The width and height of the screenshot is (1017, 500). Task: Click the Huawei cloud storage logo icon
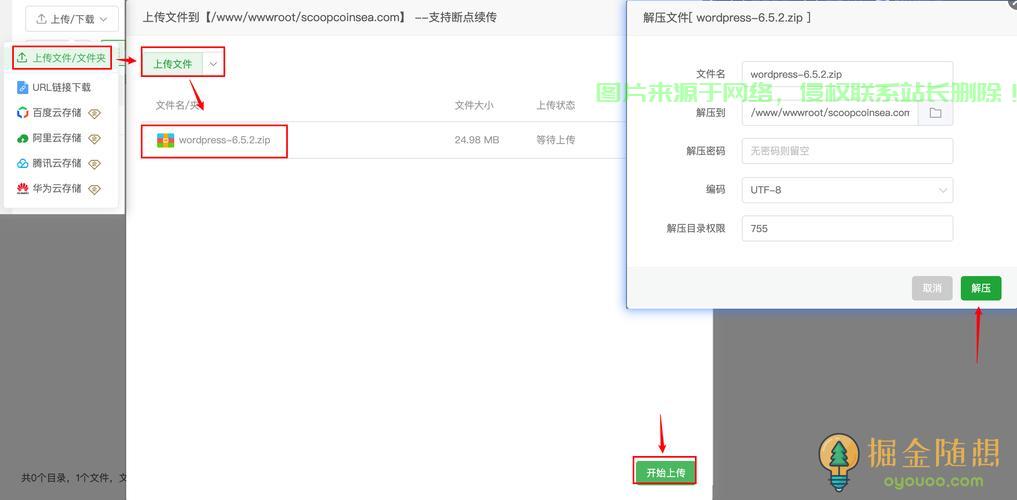23,189
